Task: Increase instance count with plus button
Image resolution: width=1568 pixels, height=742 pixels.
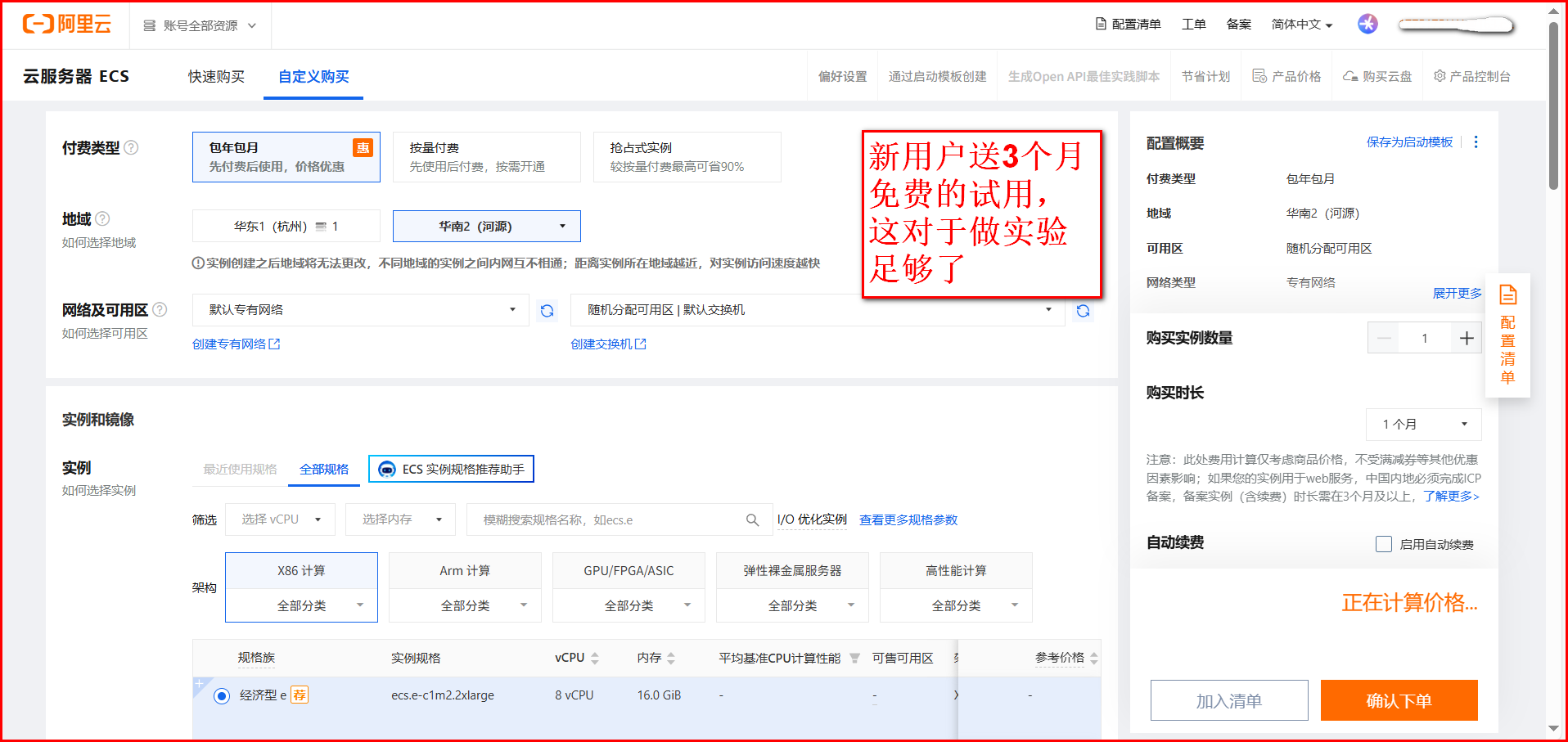Action: click(1467, 338)
